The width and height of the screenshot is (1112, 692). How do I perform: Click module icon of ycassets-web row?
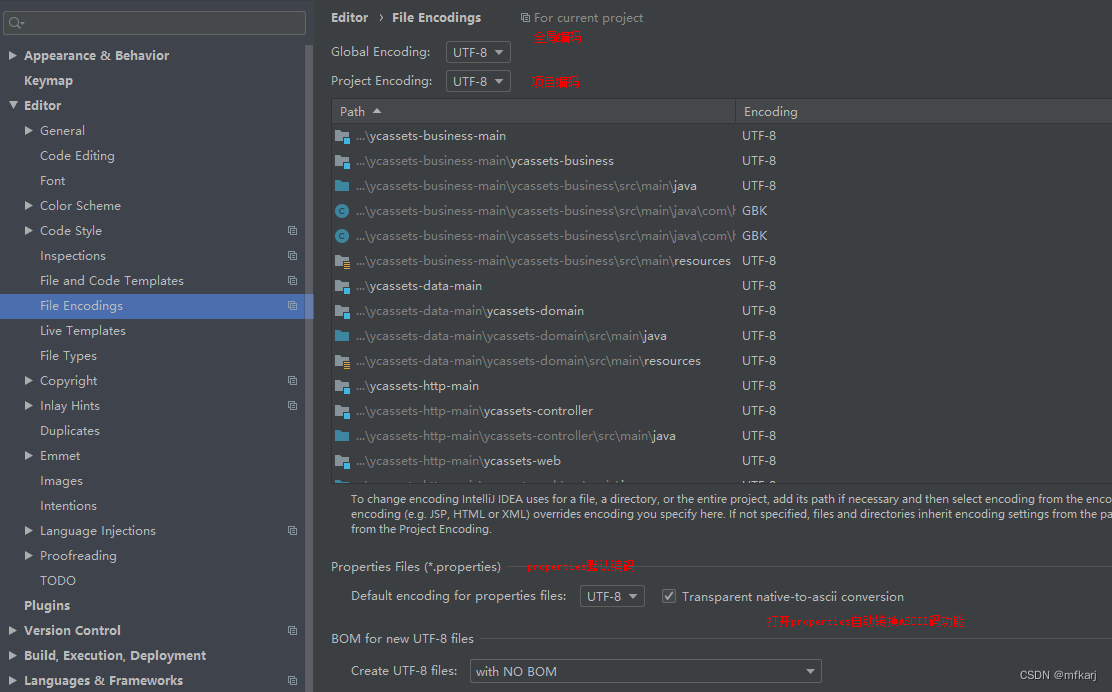point(342,461)
